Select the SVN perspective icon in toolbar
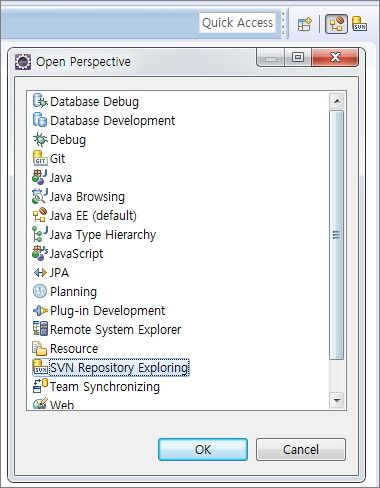Viewport: 380px width, 488px height. (x=359, y=24)
